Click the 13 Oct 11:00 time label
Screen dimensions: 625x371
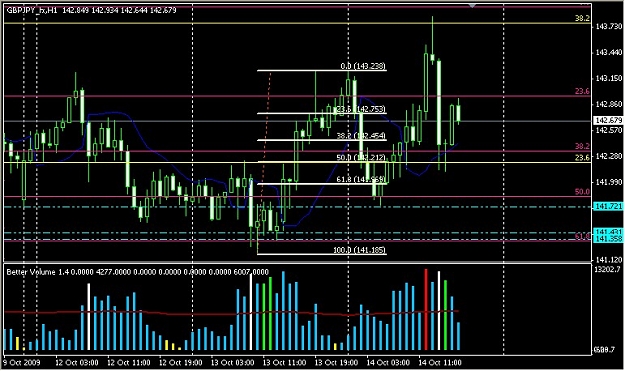pos(284,363)
